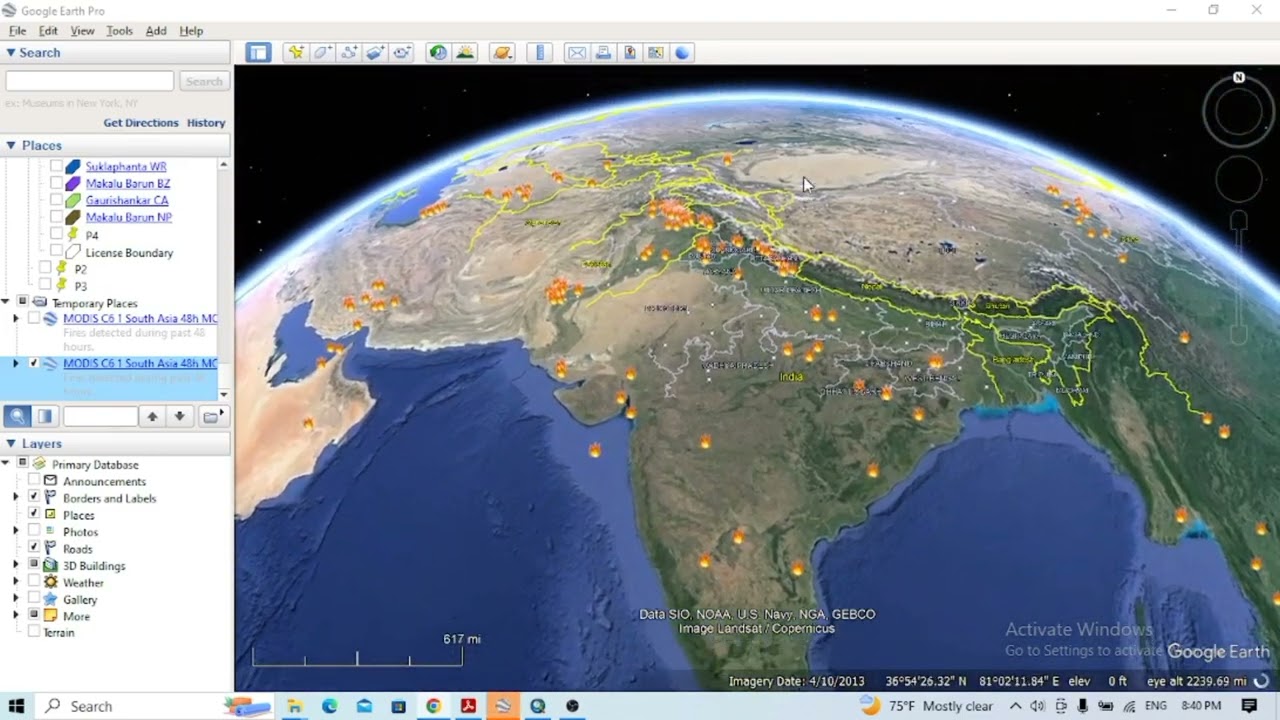Open the View menu
Viewport: 1280px width, 720px height.
[82, 31]
